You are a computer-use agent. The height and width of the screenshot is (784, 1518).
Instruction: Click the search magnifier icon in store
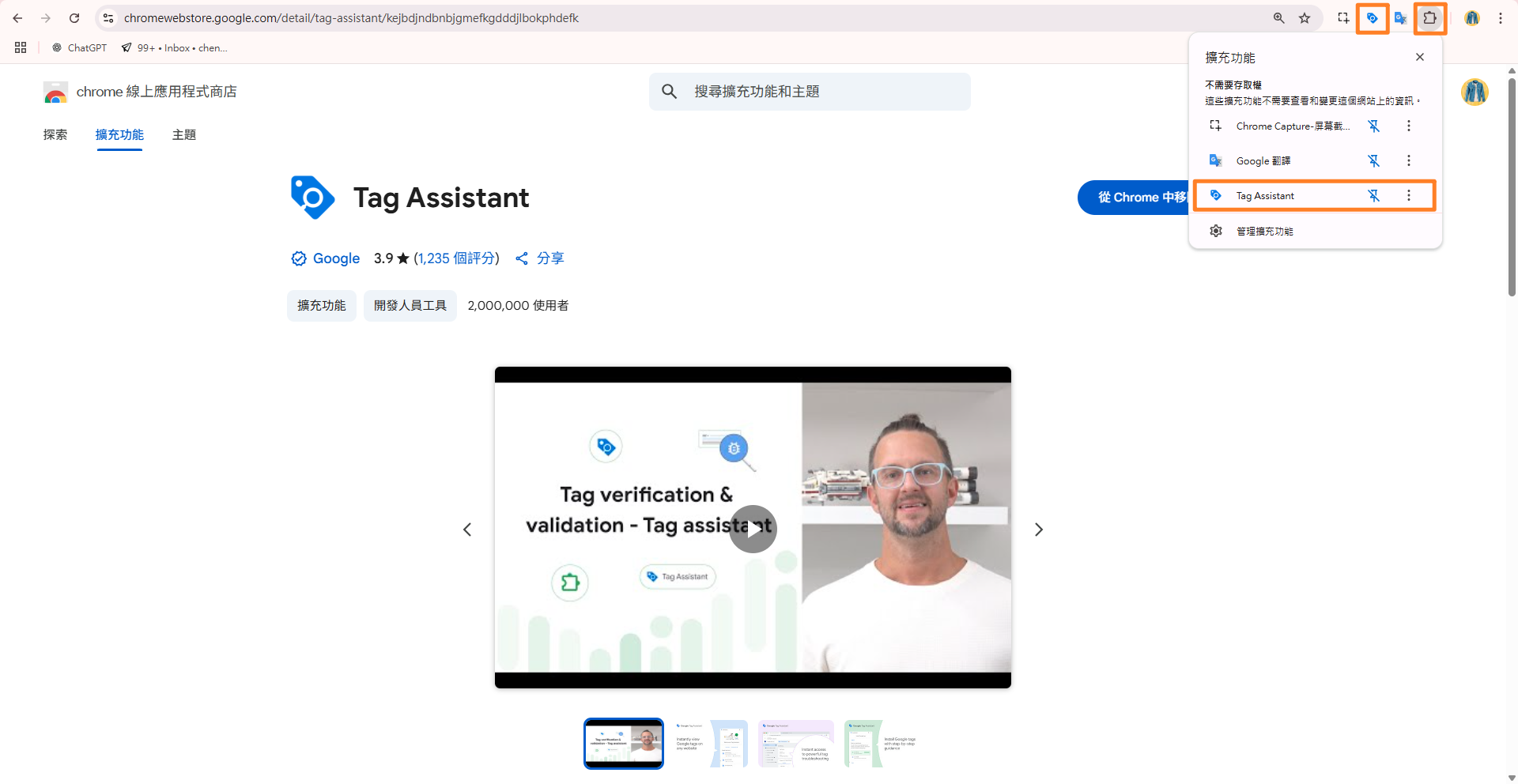(670, 92)
